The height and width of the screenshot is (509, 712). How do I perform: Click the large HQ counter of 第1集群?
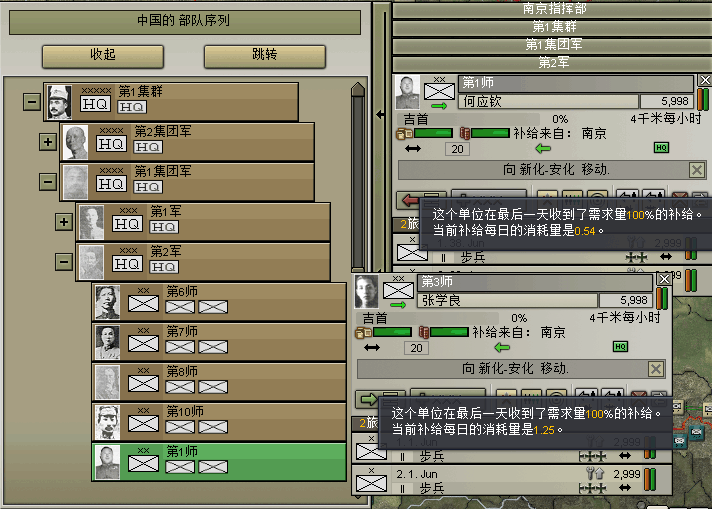(95, 104)
